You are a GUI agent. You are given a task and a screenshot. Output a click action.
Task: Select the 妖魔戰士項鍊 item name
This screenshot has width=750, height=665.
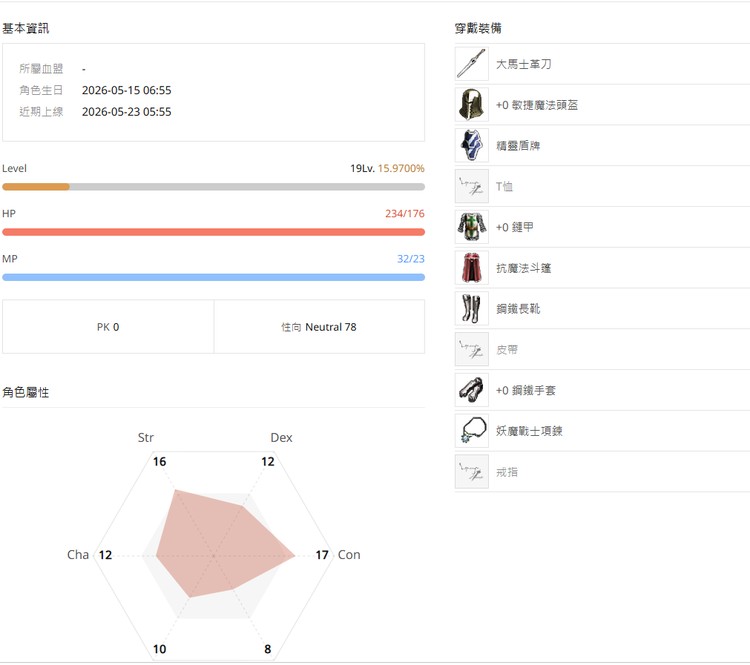tap(529, 431)
